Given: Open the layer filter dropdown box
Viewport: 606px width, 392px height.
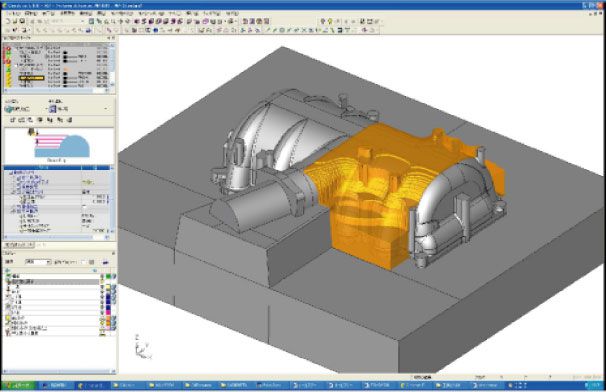Looking at the screenshot, I should 38,262.
